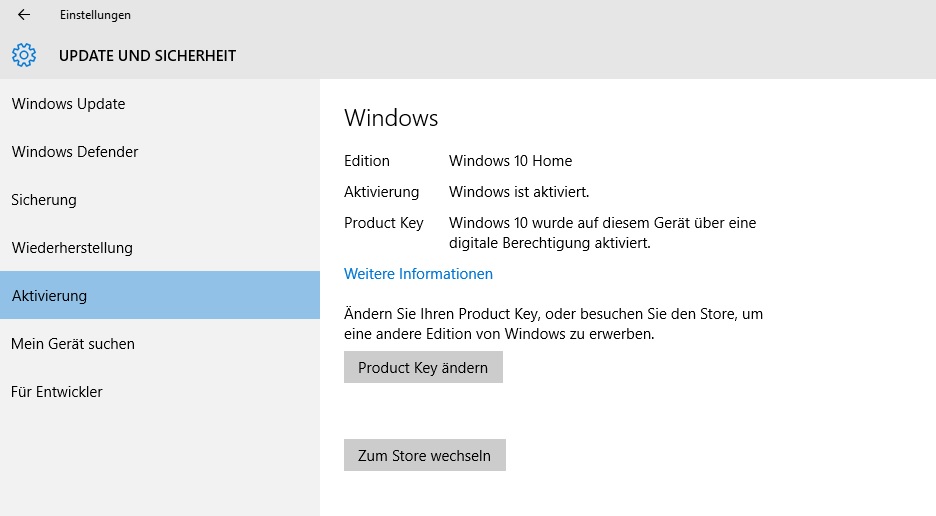Click the Windows section heading

click(391, 118)
